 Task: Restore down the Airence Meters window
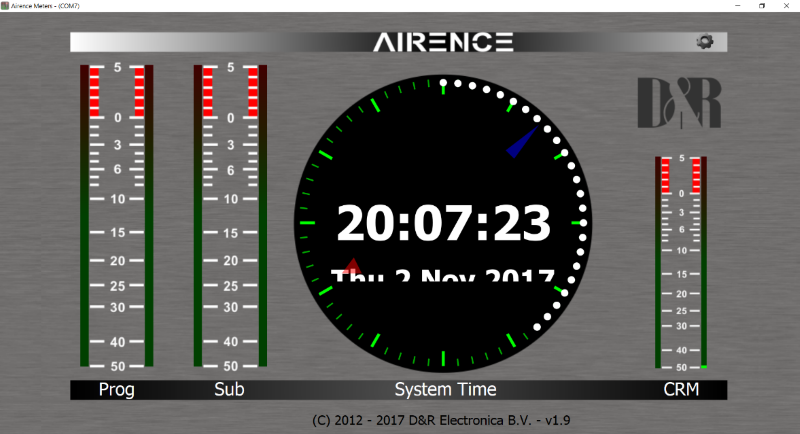[762, 6]
